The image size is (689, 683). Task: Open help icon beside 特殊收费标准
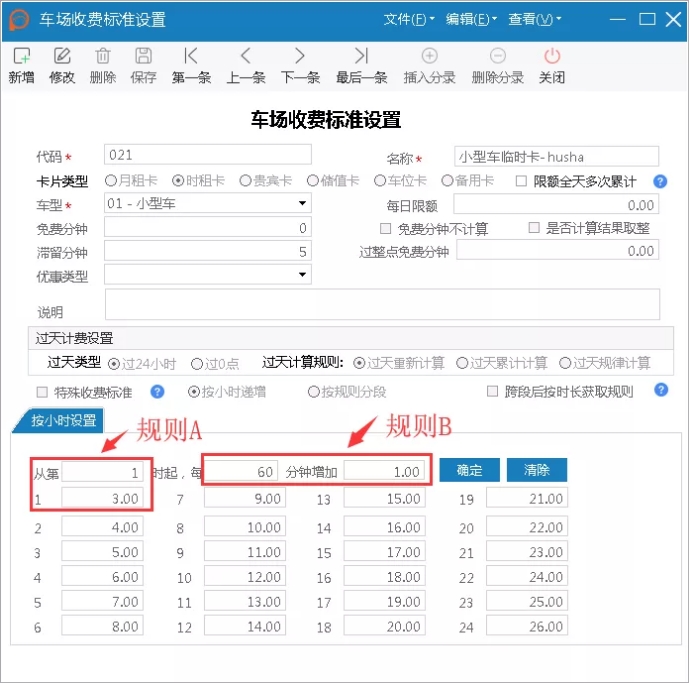point(157,392)
